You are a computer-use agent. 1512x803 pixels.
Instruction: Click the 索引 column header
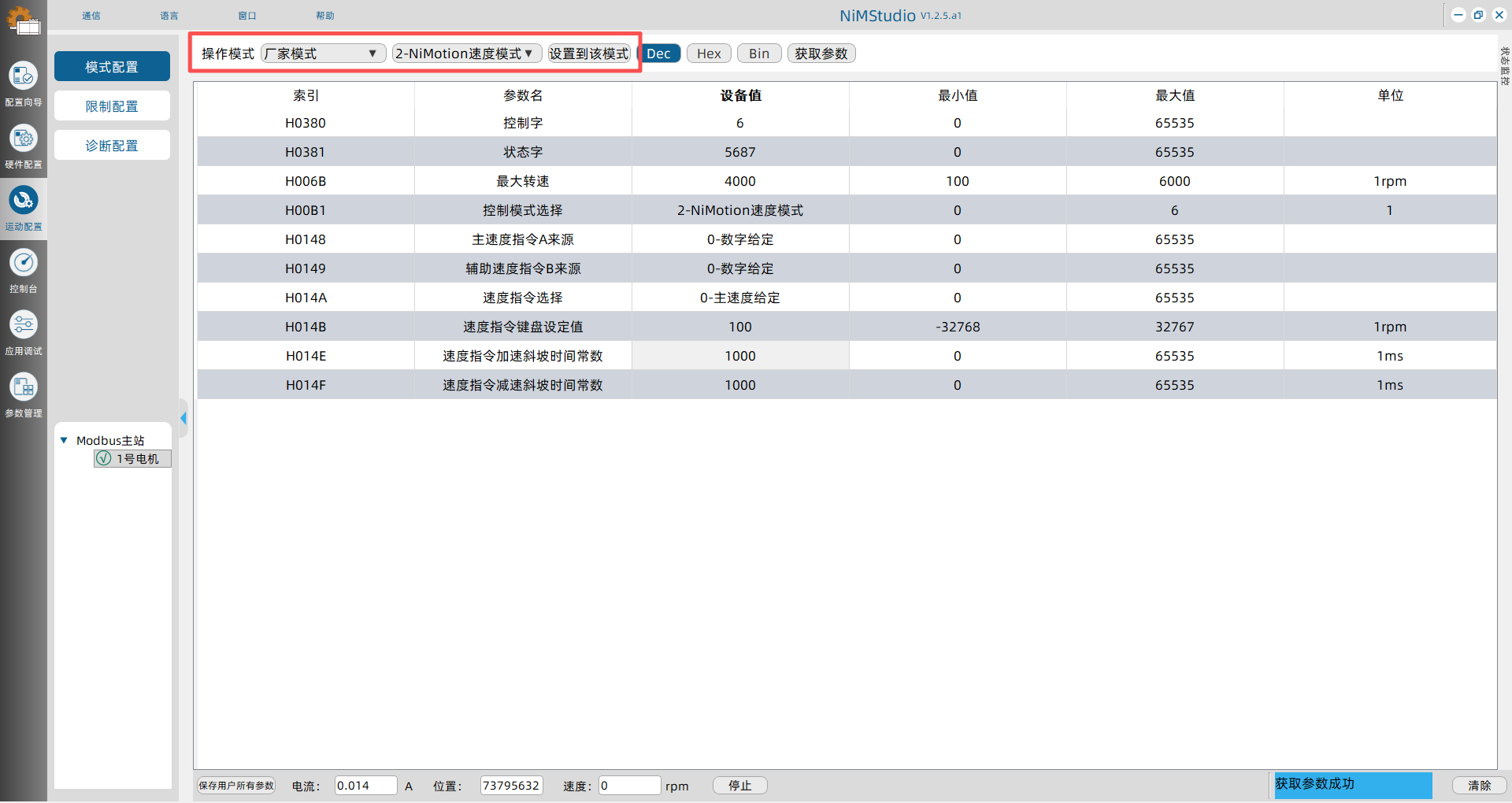306,95
